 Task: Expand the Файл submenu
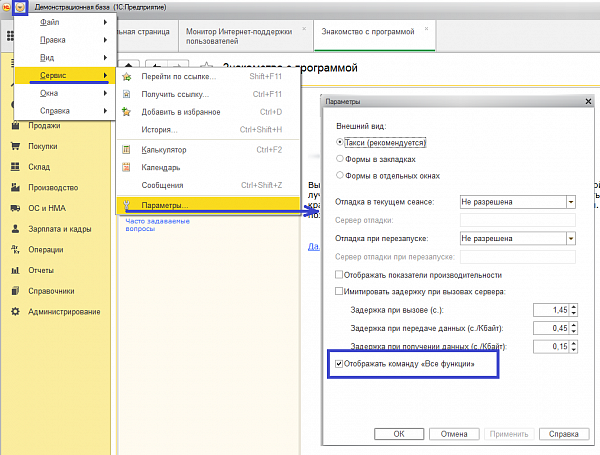click(65, 22)
